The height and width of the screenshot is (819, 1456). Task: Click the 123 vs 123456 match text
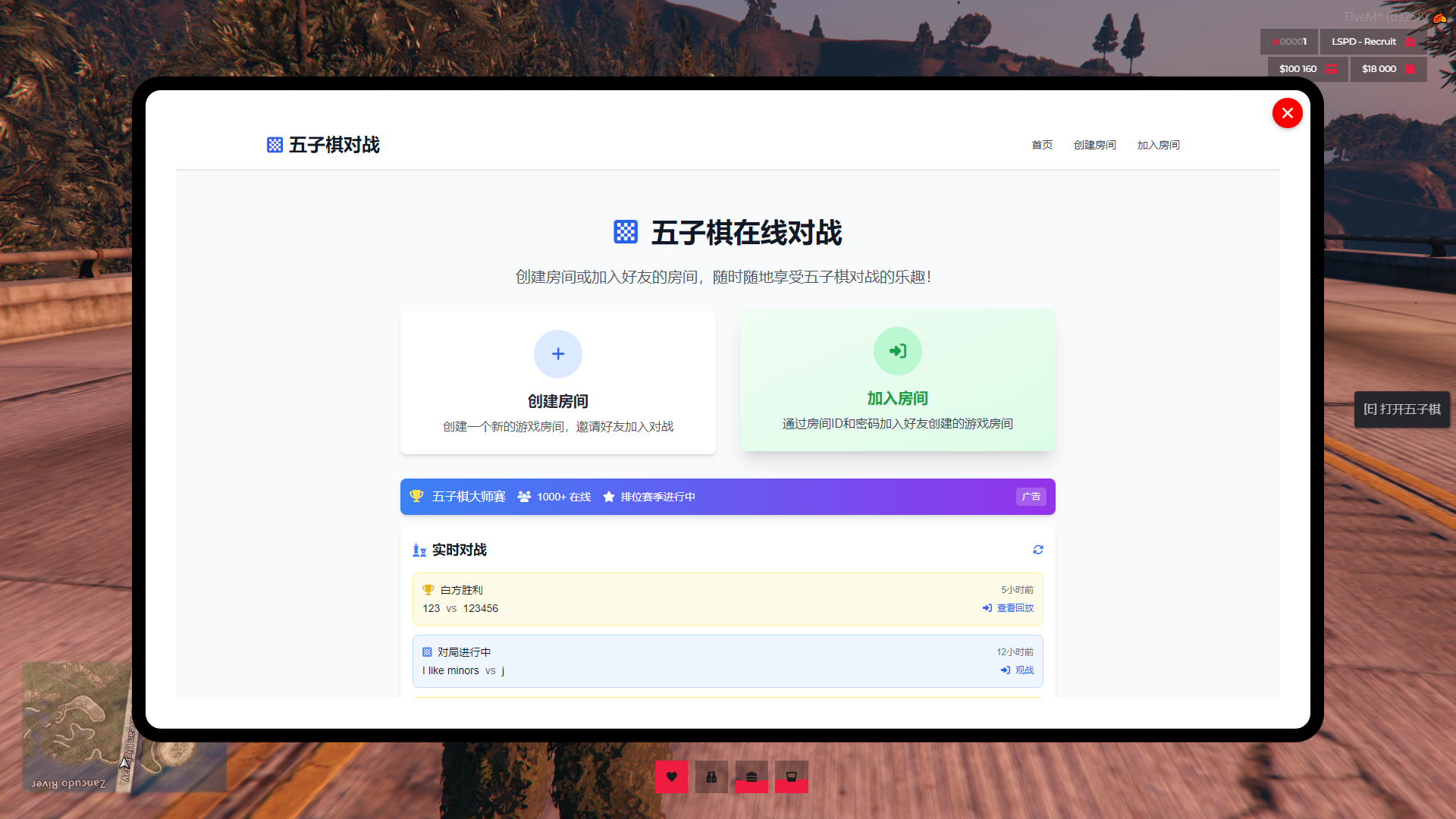tap(460, 608)
